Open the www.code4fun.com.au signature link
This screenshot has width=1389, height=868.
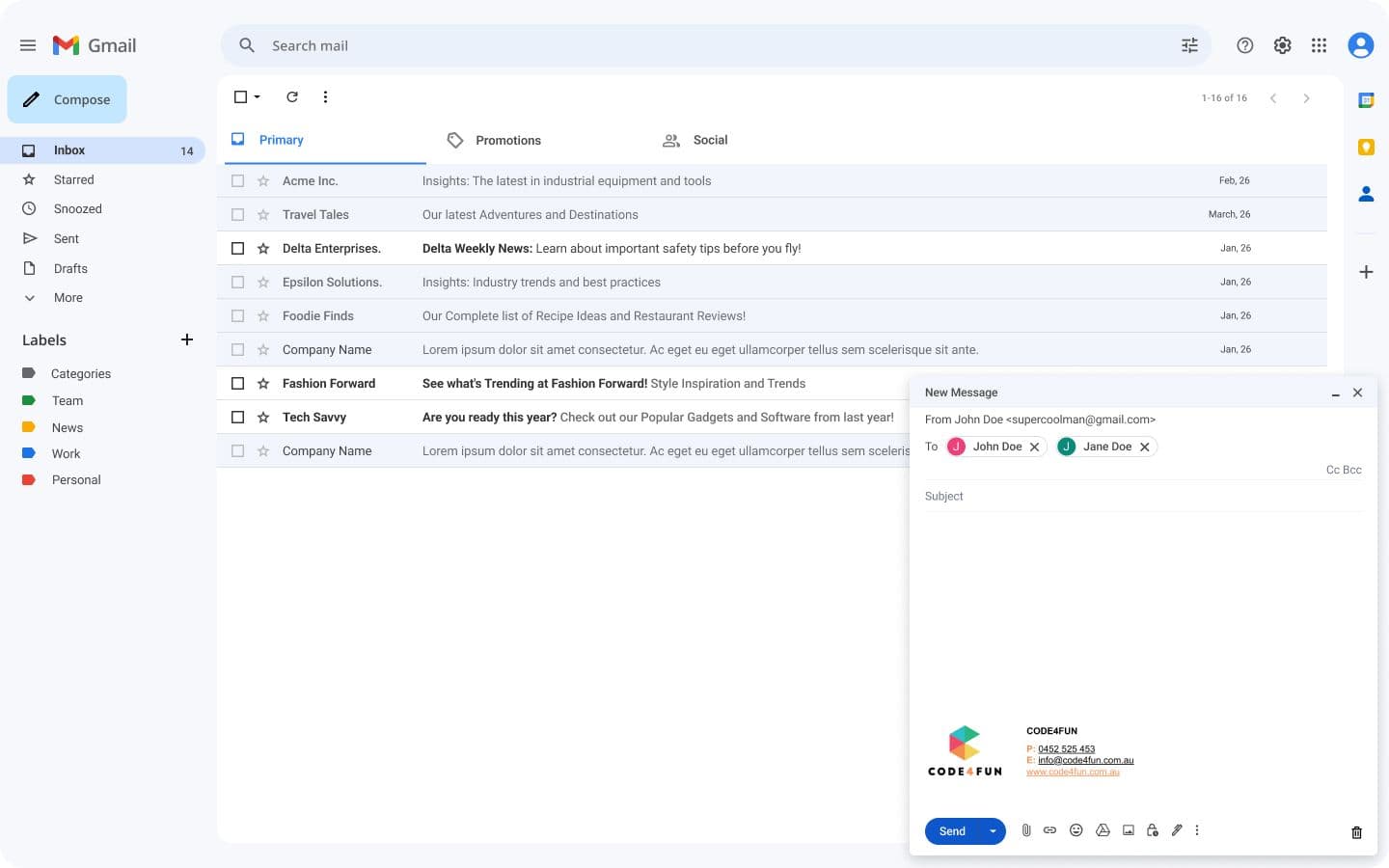[x=1074, y=772]
